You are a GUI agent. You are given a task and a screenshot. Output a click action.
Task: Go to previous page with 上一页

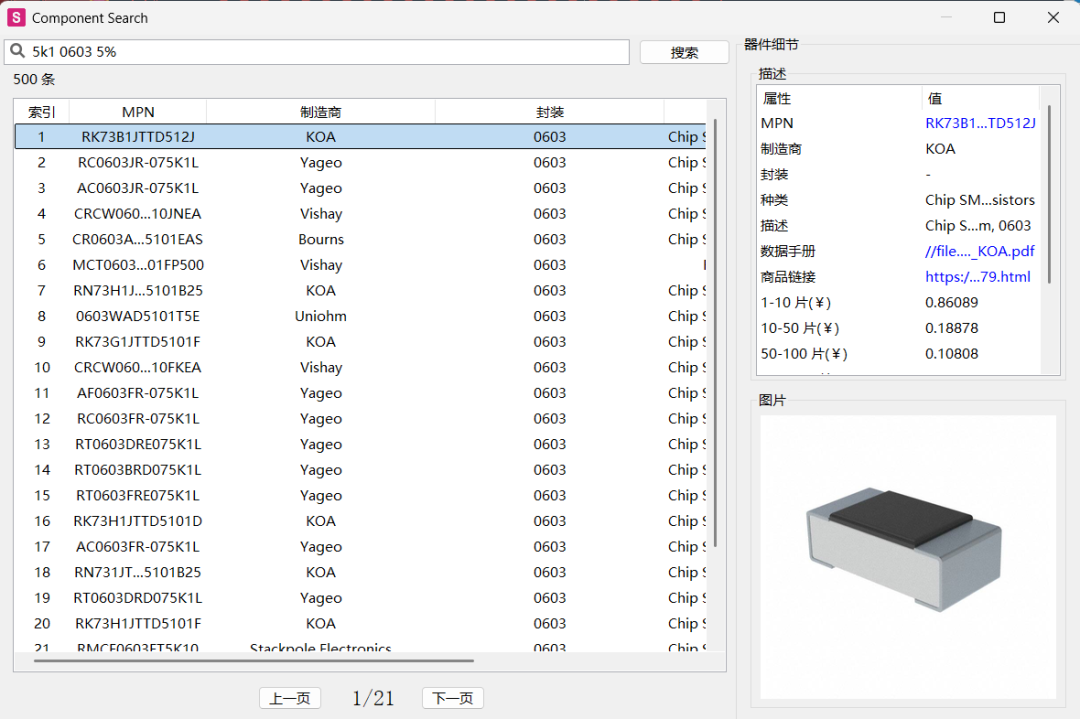(289, 698)
